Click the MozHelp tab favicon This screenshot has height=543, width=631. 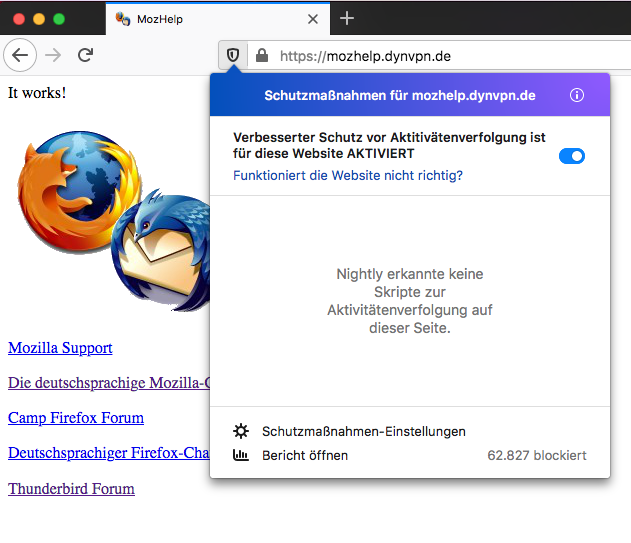(x=123, y=19)
